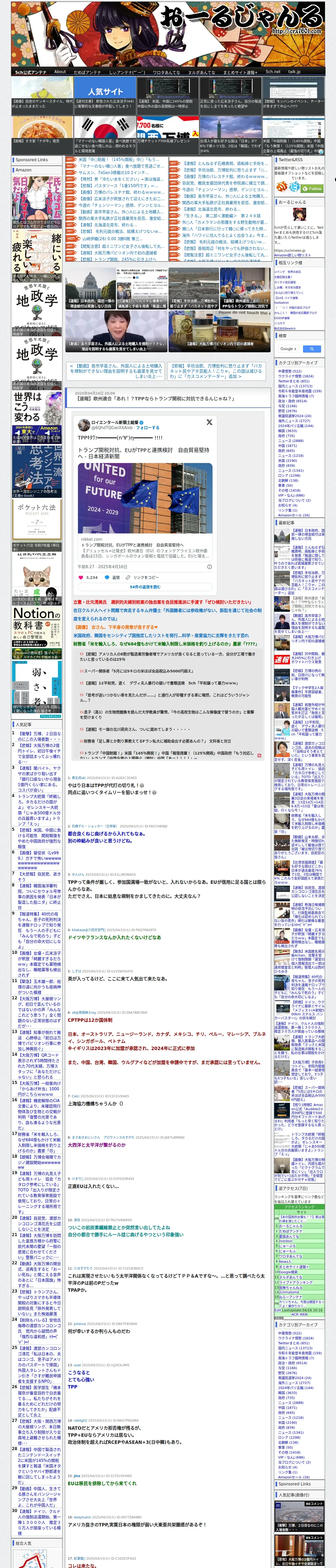Open Twitterまとめ (851) category
This screenshot has height=1568, width=336.
tap(294, 381)
